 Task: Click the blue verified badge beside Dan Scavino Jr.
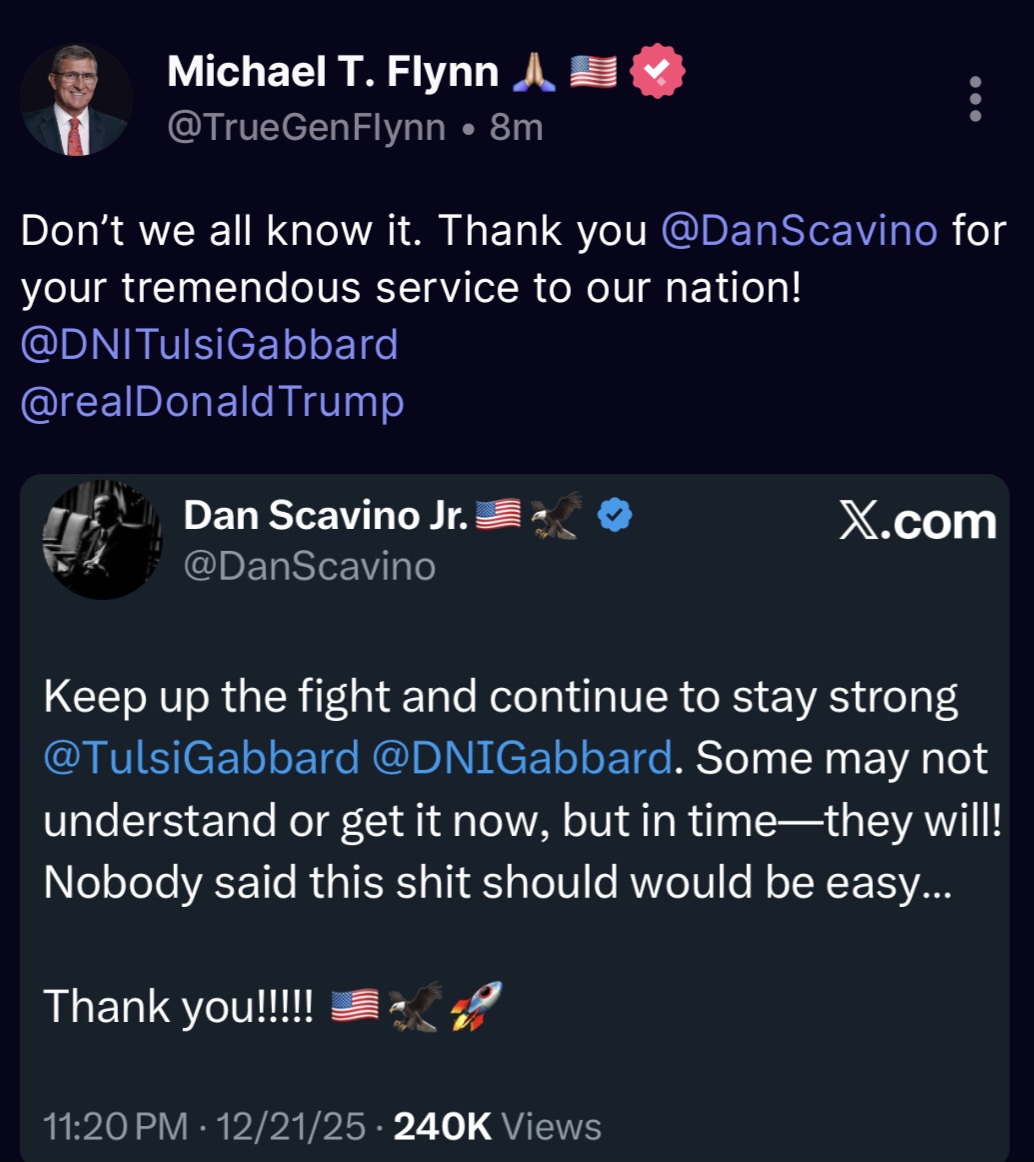coord(614,513)
